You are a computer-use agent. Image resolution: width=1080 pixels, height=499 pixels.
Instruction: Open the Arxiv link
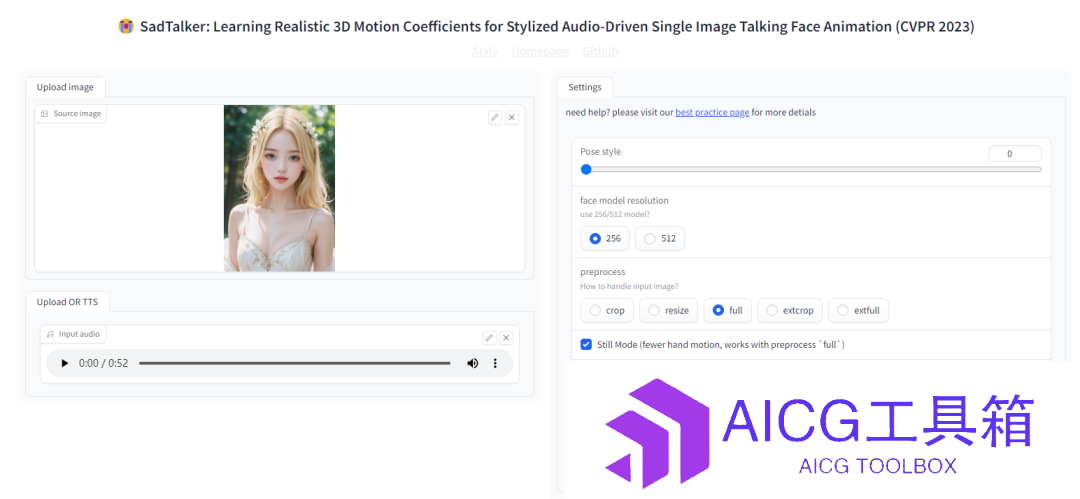[485, 51]
